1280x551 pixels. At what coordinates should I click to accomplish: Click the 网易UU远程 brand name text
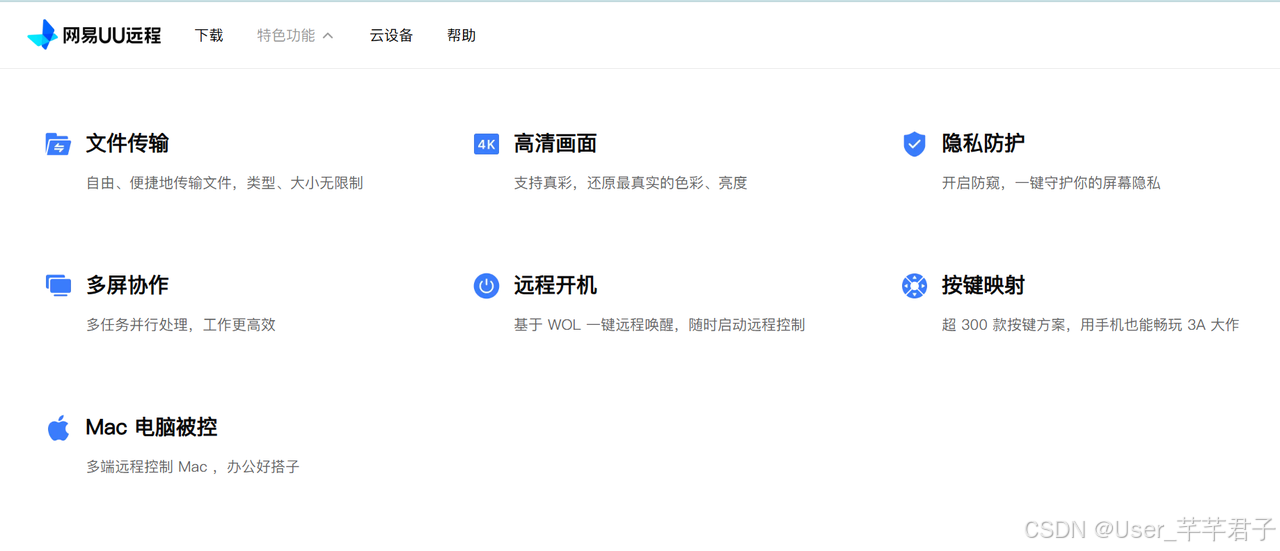tap(111, 35)
